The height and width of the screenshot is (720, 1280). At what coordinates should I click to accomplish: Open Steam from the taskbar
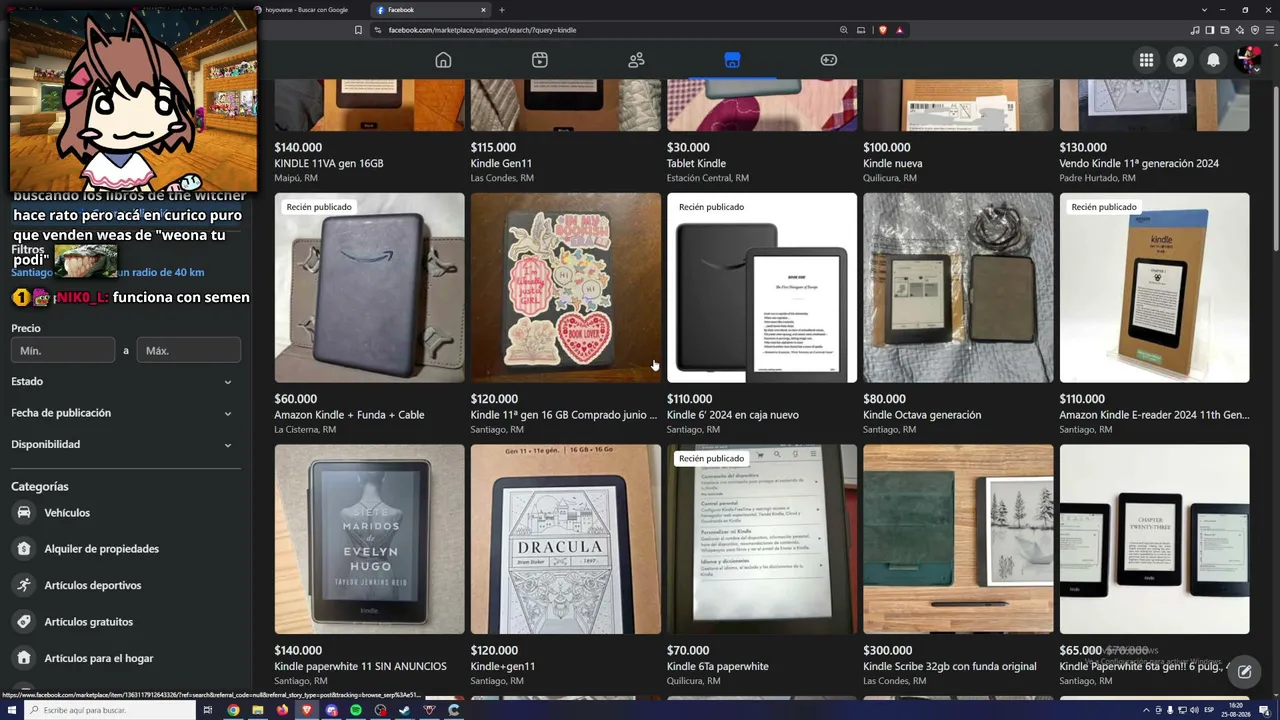405,710
